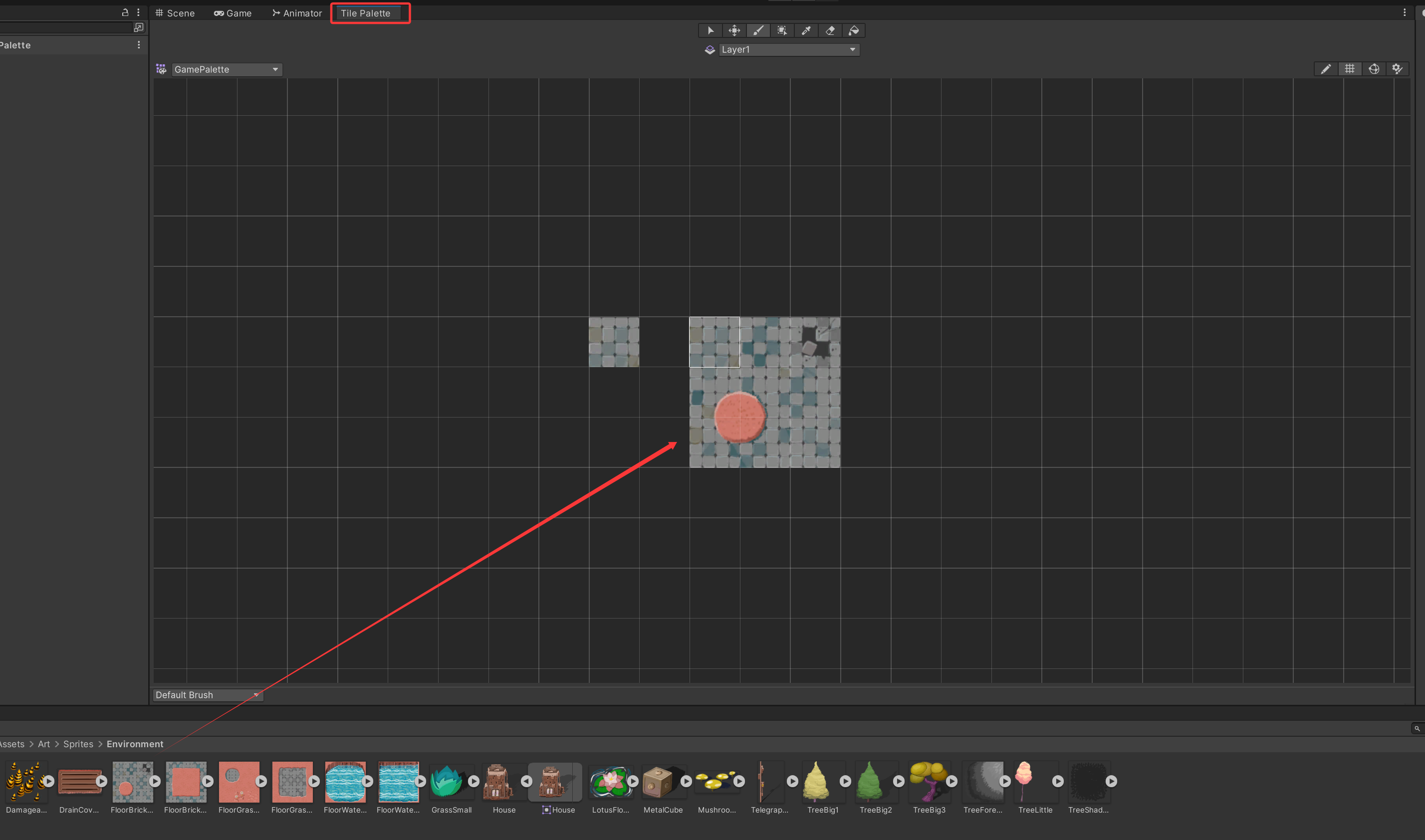Open the GamePalette dropdown
This screenshot has height=840, width=1425.
point(227,69)
